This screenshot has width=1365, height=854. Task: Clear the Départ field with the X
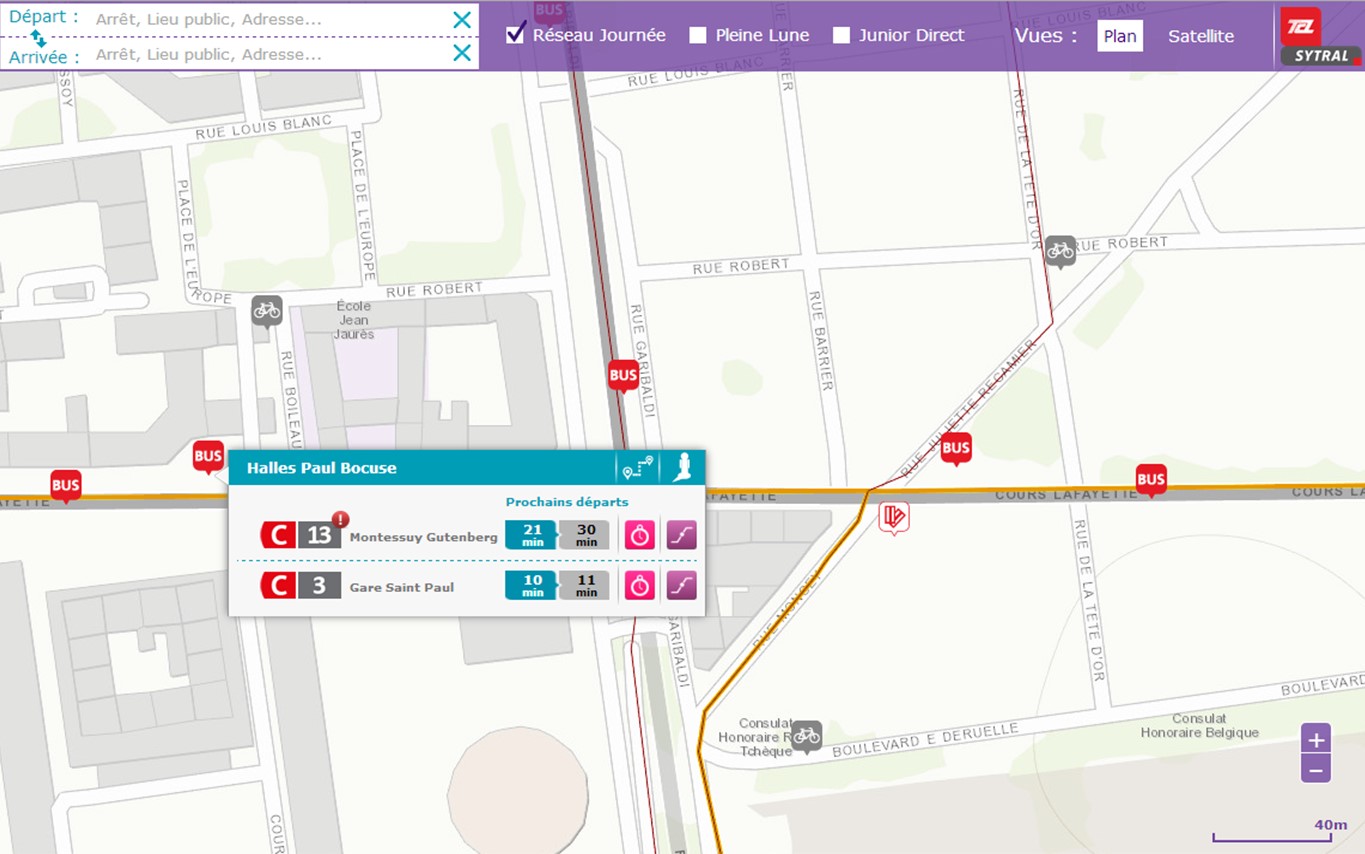tap(461, 20)
